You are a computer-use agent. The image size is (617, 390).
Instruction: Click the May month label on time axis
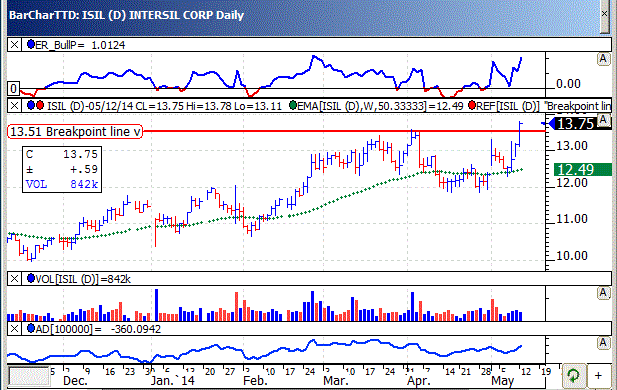[x=502, y=381]
